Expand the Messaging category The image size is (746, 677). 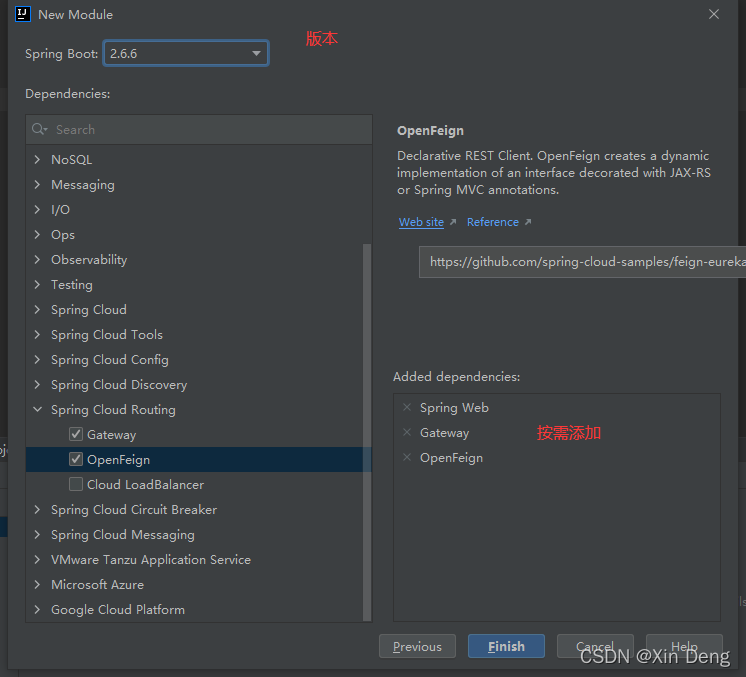[x=38, y=185]
